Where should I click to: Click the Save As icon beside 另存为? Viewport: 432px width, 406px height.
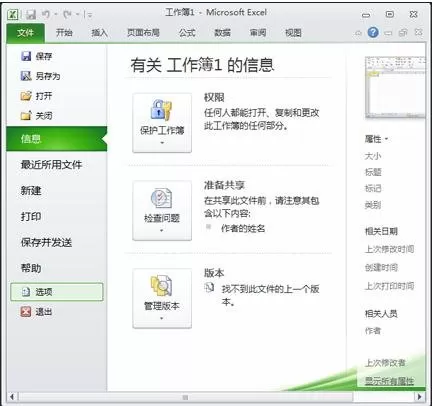[x=26, y=76]
